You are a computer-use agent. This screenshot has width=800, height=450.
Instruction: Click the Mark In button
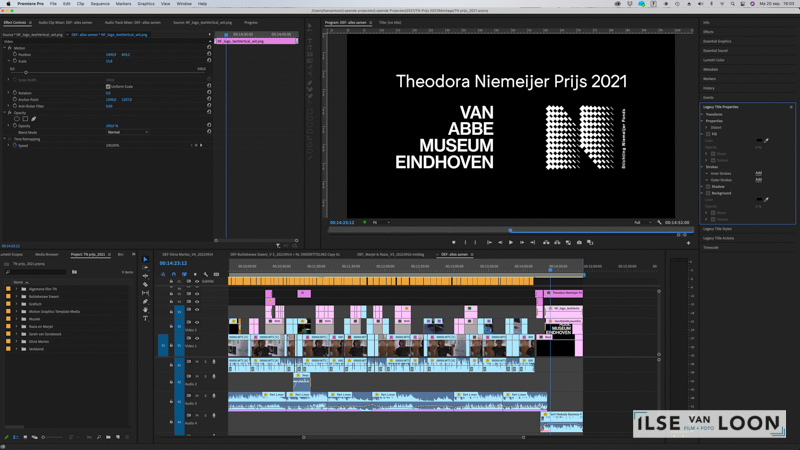tap(465, 242)
